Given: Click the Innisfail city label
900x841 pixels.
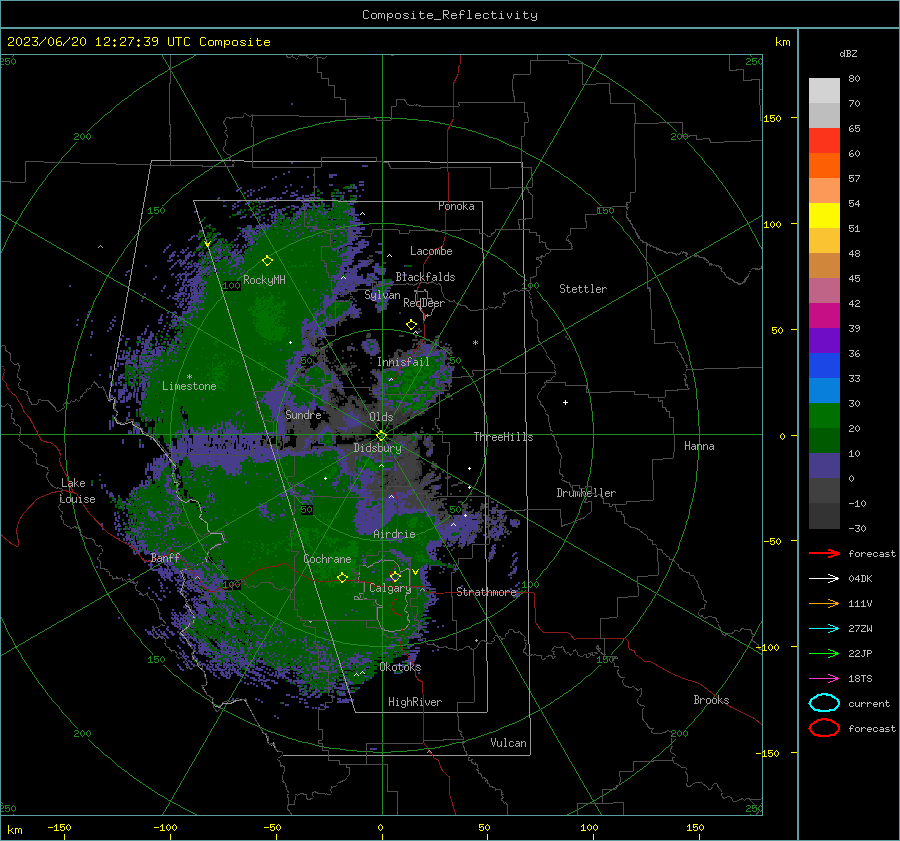Looking at the screenshot, I should [x=403, y=362].
